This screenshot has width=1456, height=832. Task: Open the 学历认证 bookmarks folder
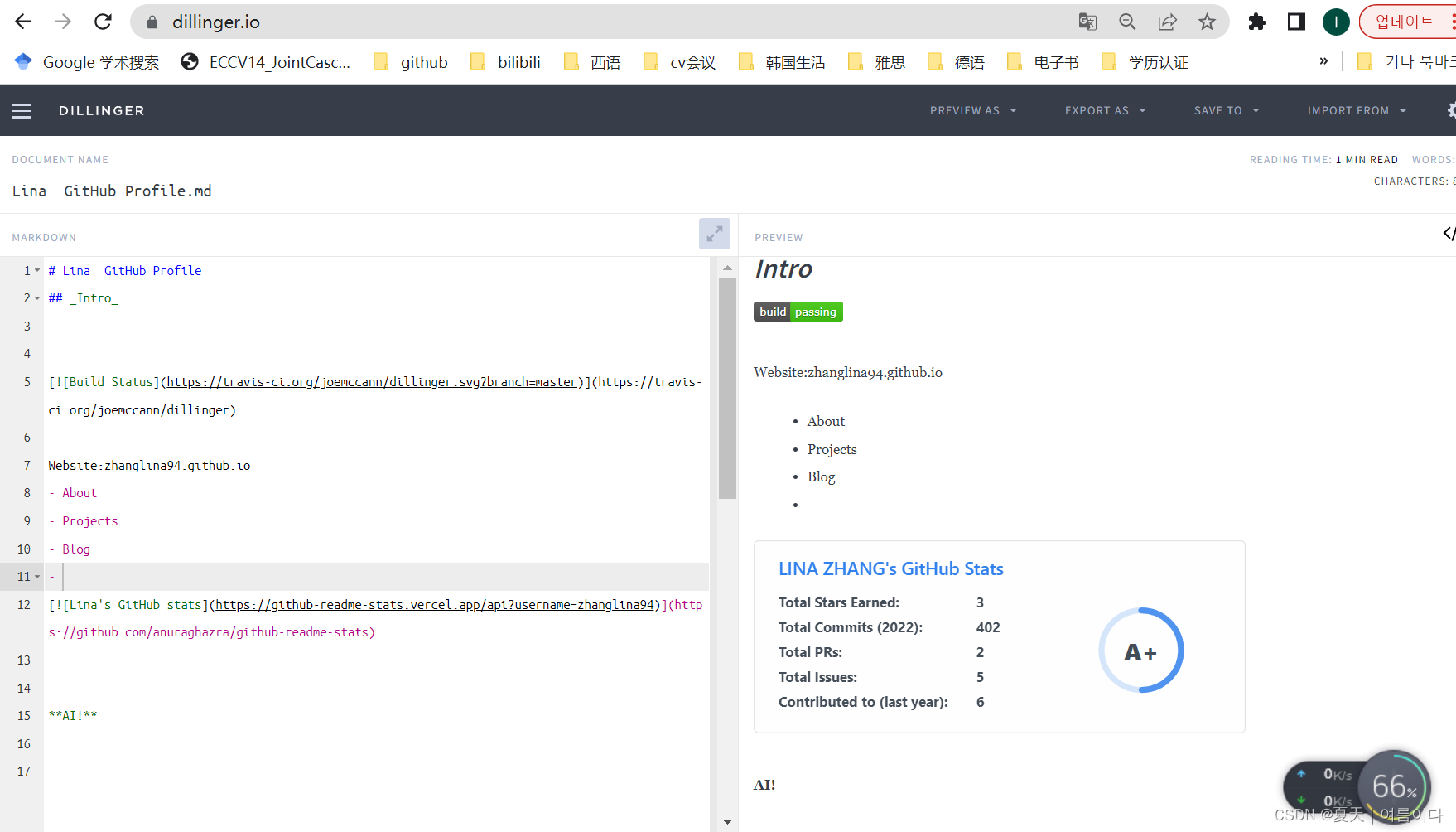1145,62
